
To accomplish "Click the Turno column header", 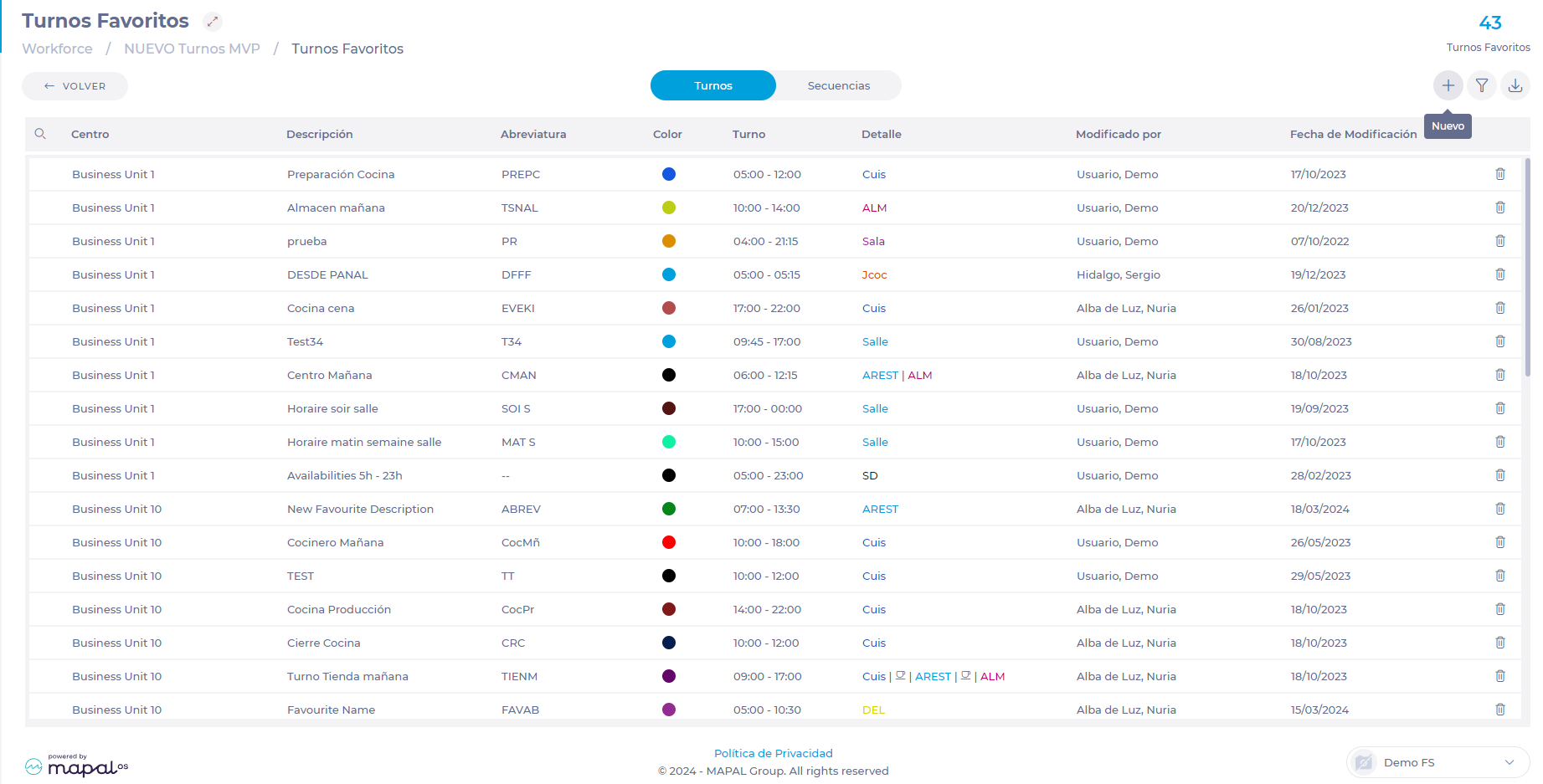I will click(x=748, y=134).
